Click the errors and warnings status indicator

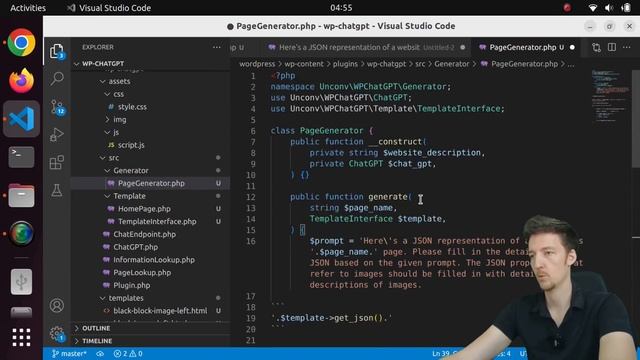[128, 353]
